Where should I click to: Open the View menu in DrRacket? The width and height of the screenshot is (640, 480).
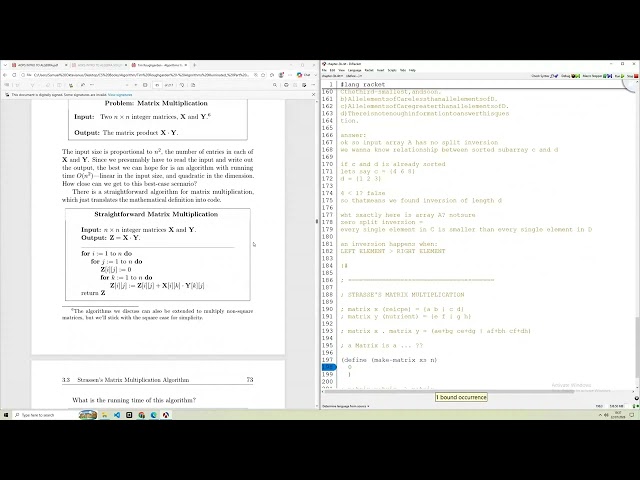[341, 70]
